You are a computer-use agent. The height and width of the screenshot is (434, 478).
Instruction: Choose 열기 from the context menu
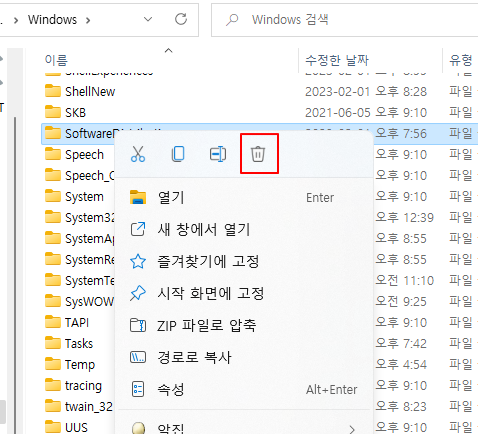[244, 197]
